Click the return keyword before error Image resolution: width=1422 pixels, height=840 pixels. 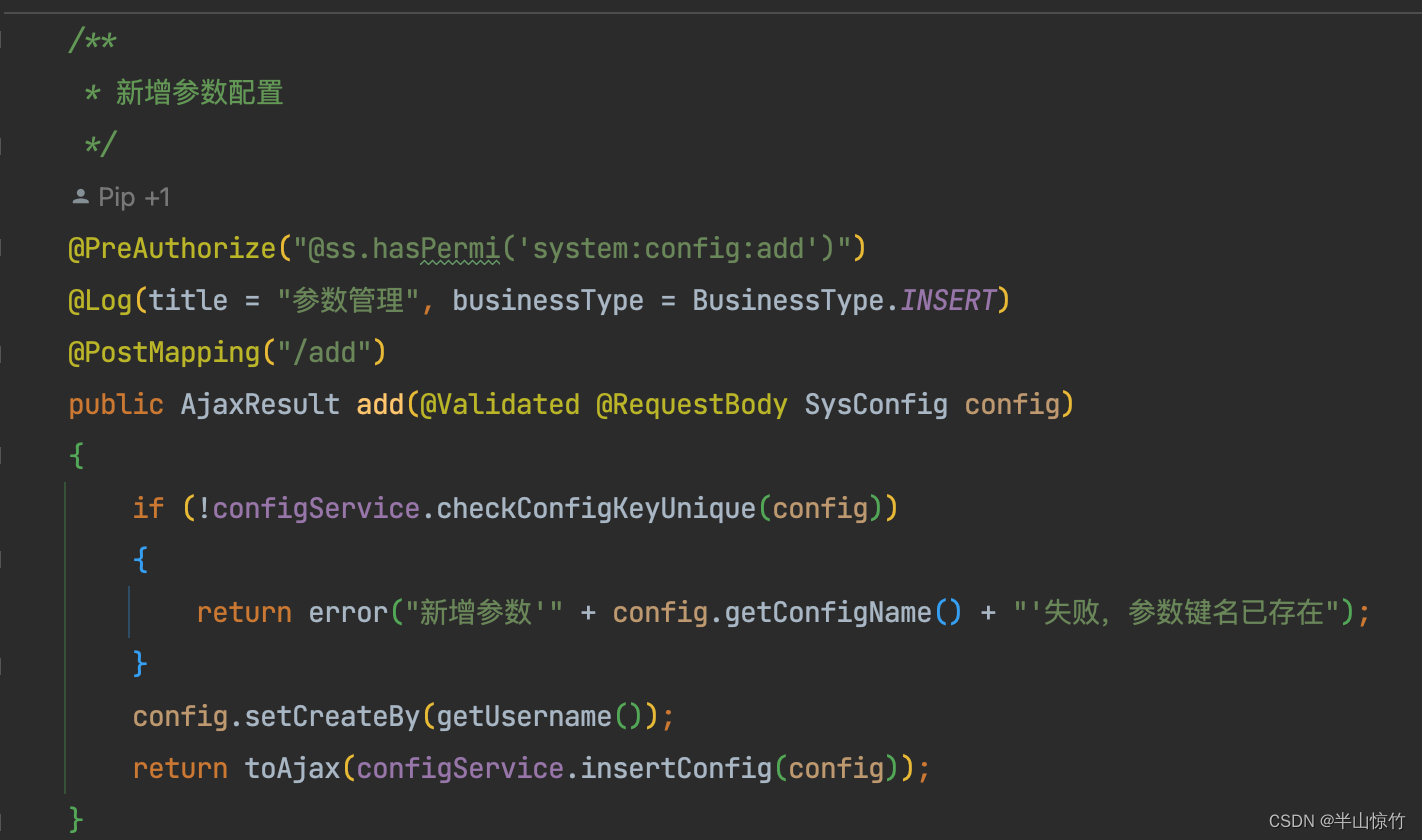coord(244,612)
